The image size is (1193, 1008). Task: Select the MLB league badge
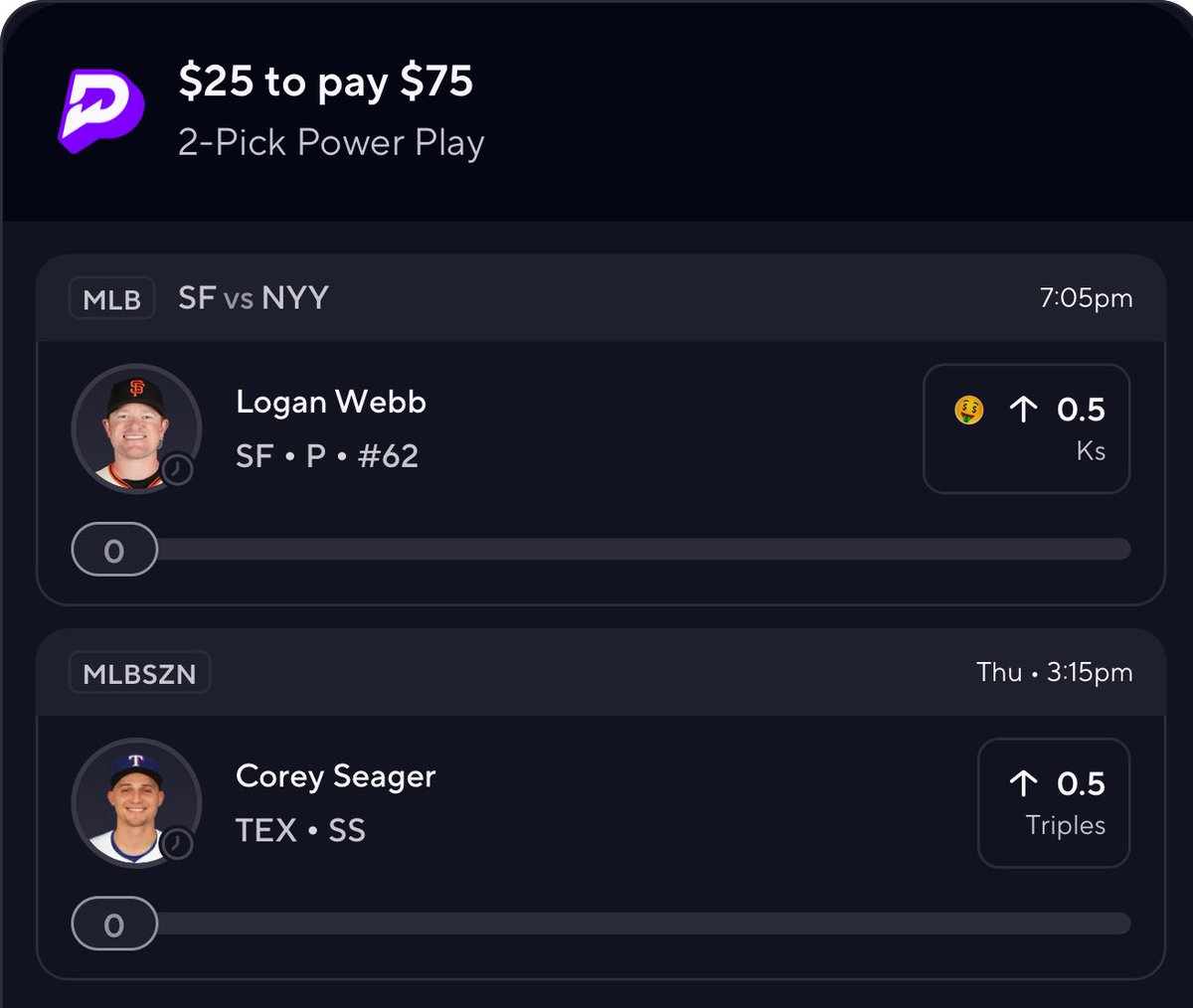111,298
